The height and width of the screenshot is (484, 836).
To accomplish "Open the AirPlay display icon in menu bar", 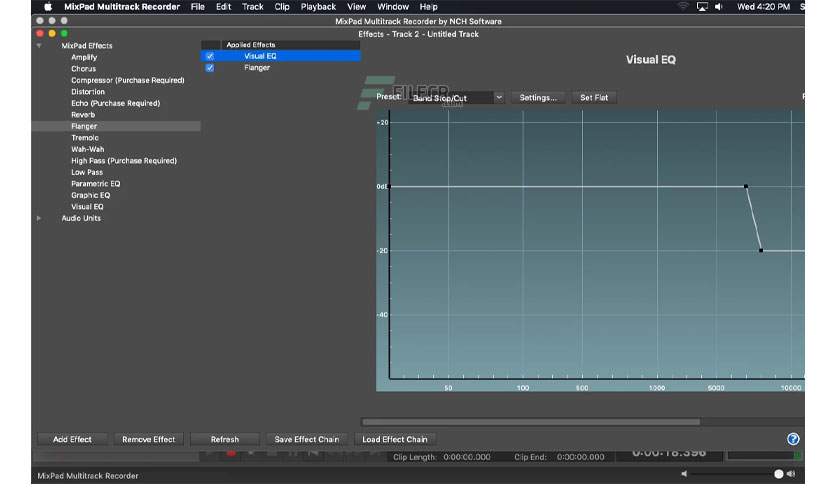I will [702, 7].
